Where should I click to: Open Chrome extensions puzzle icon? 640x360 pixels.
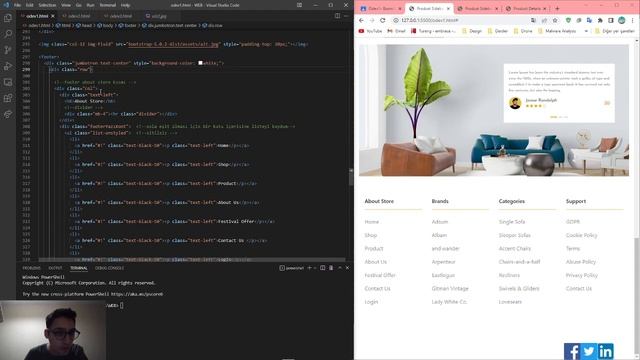click(x=600, y=20)
